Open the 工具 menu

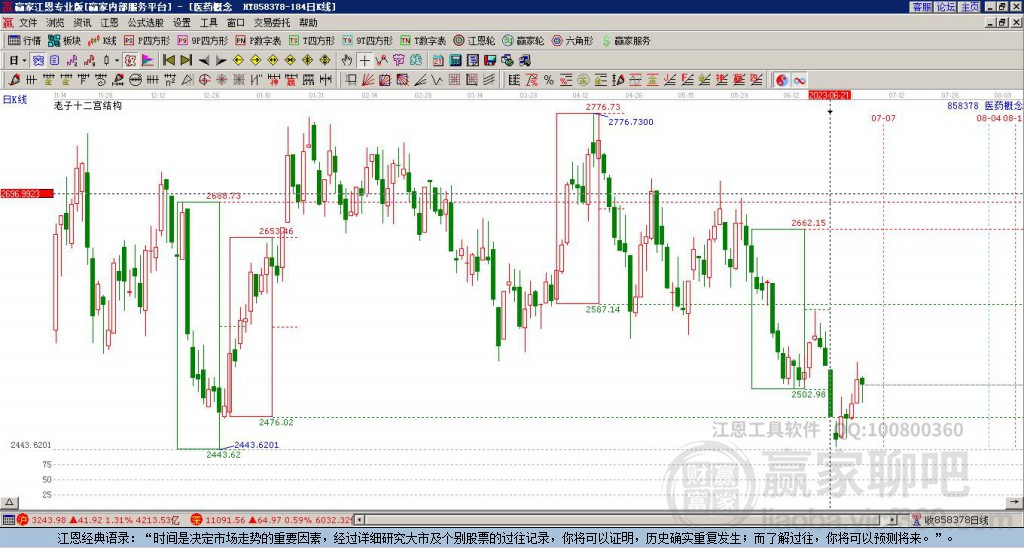pyautogui.click(x=208, y=23)
